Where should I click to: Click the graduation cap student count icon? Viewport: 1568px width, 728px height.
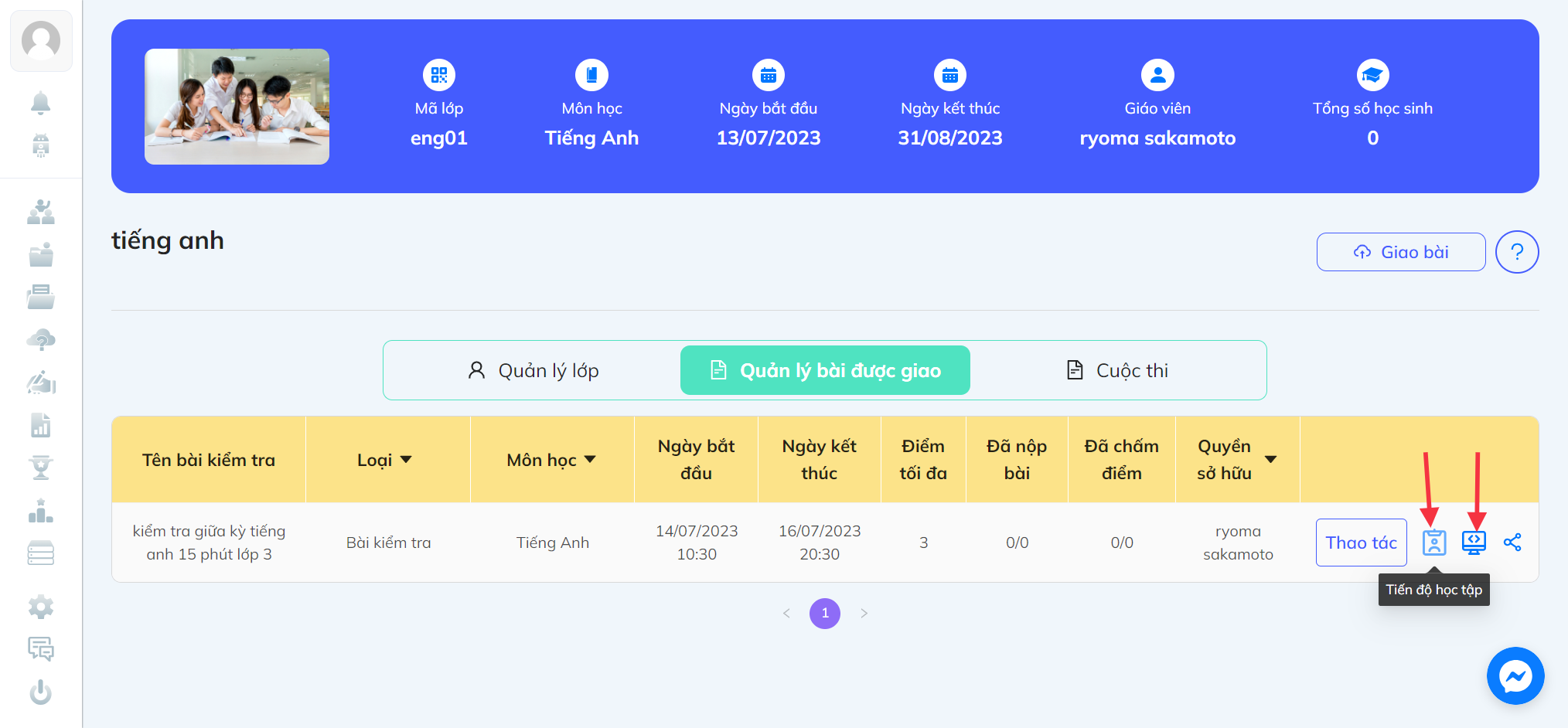pos(1373,75)
